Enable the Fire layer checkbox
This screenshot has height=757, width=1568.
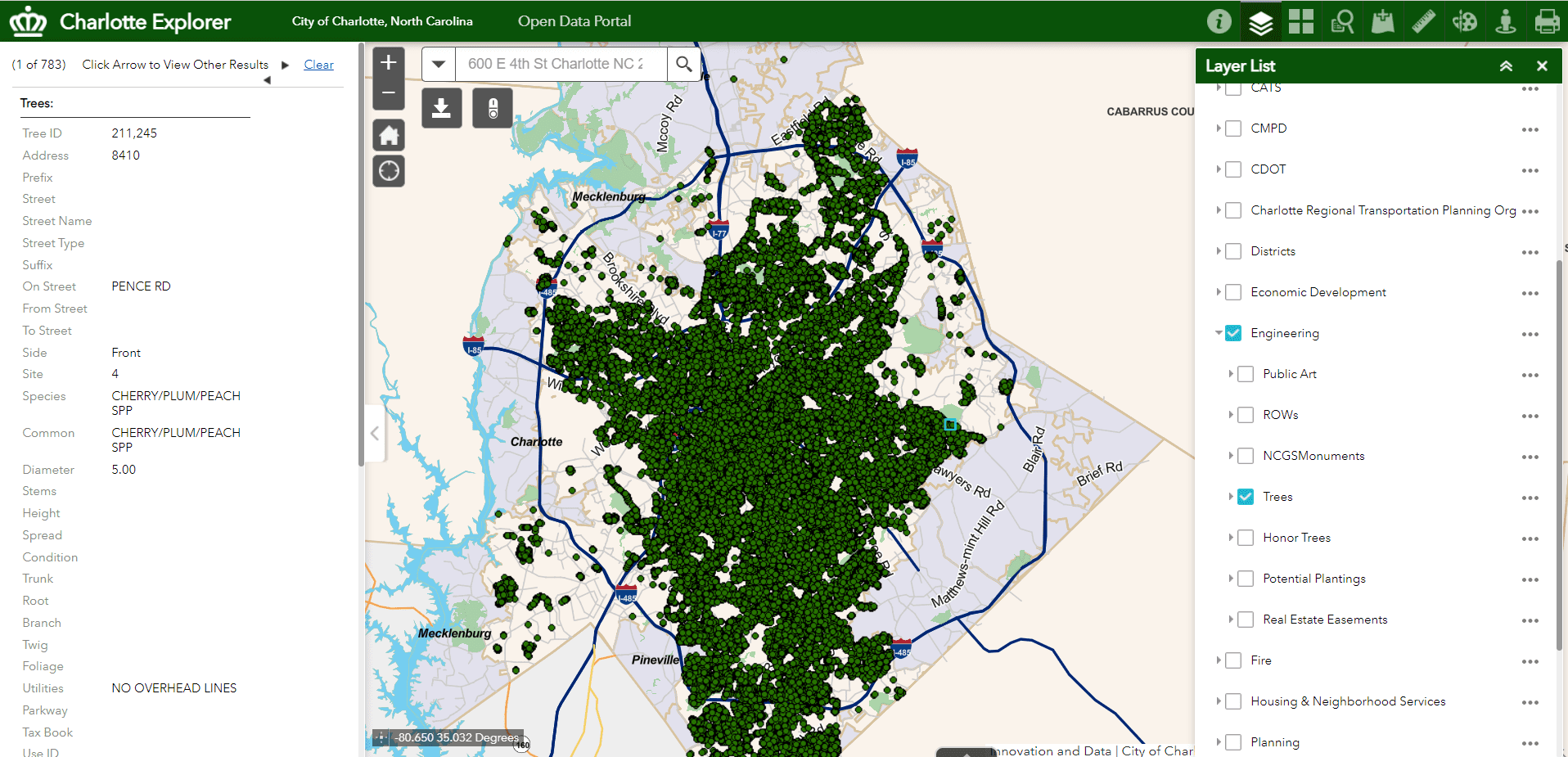click(x=1233, y=660)
